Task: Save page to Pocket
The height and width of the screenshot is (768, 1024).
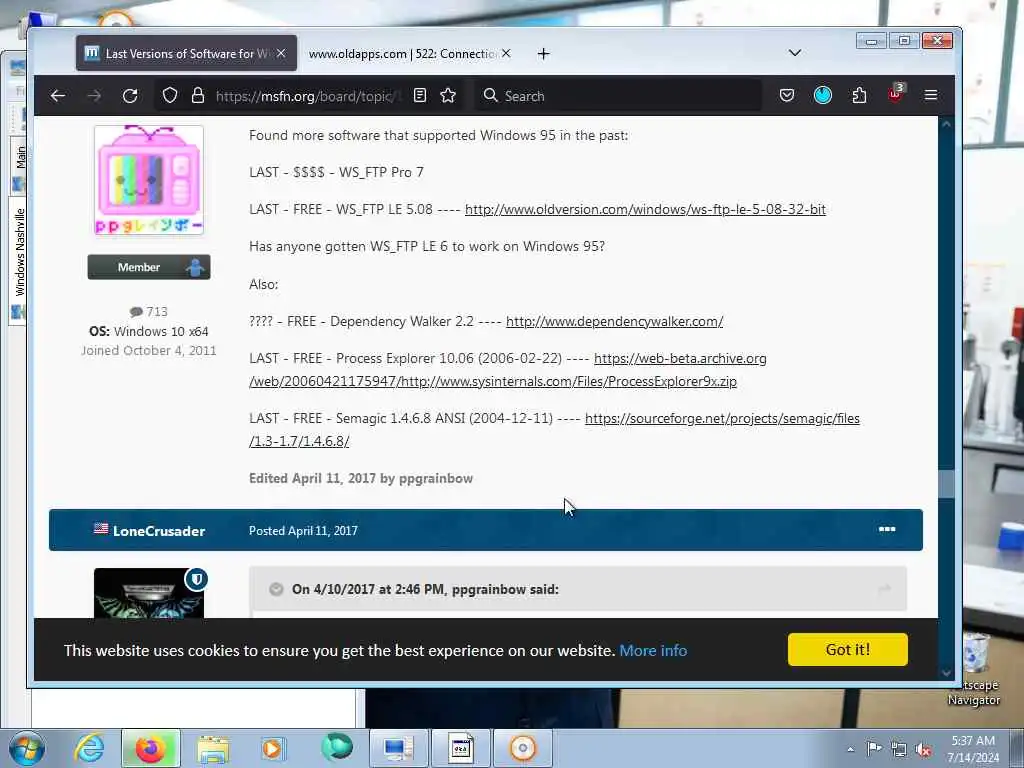Action: 787,96
